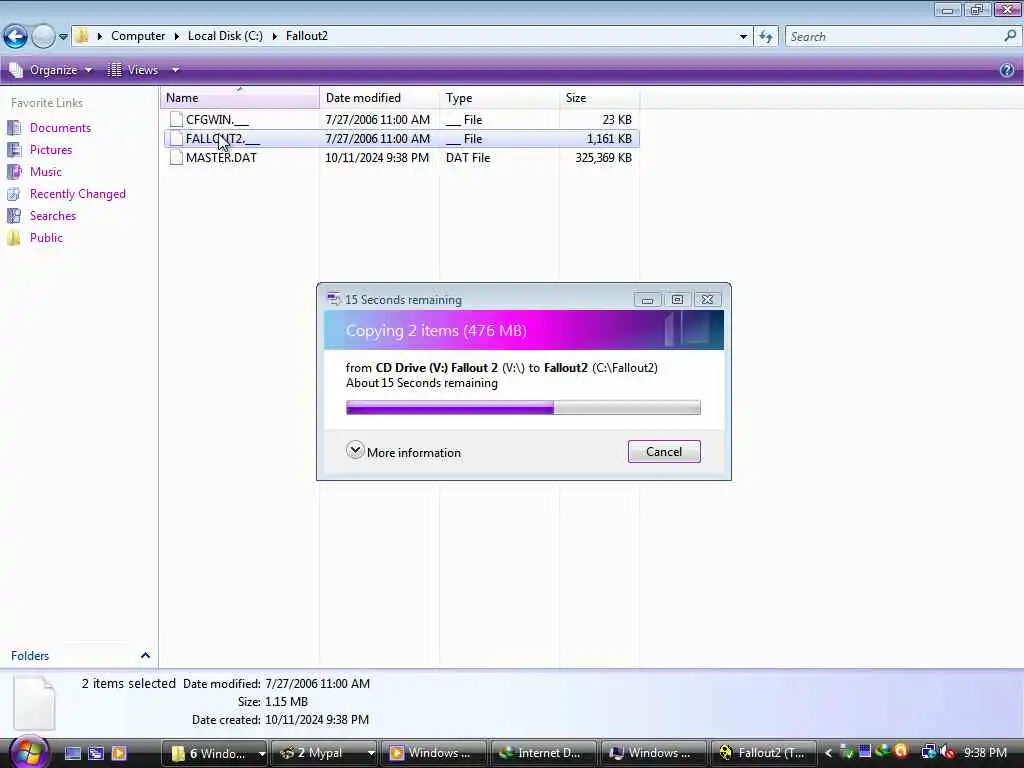Expand More information in copy dialog
This screenshot has height=768, width=1024.
click(x=404, y=451)
